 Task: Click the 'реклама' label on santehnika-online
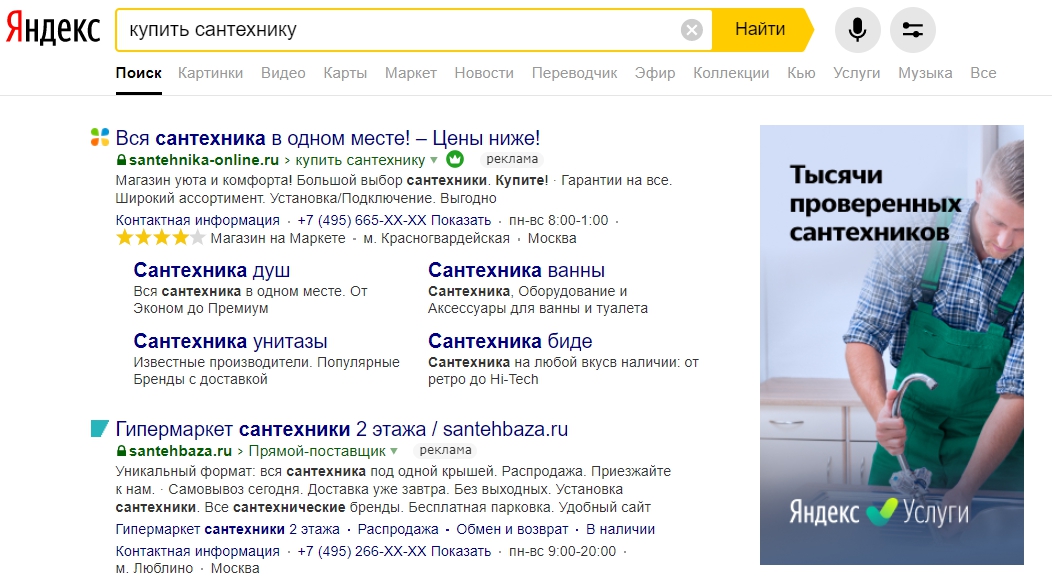512,159
